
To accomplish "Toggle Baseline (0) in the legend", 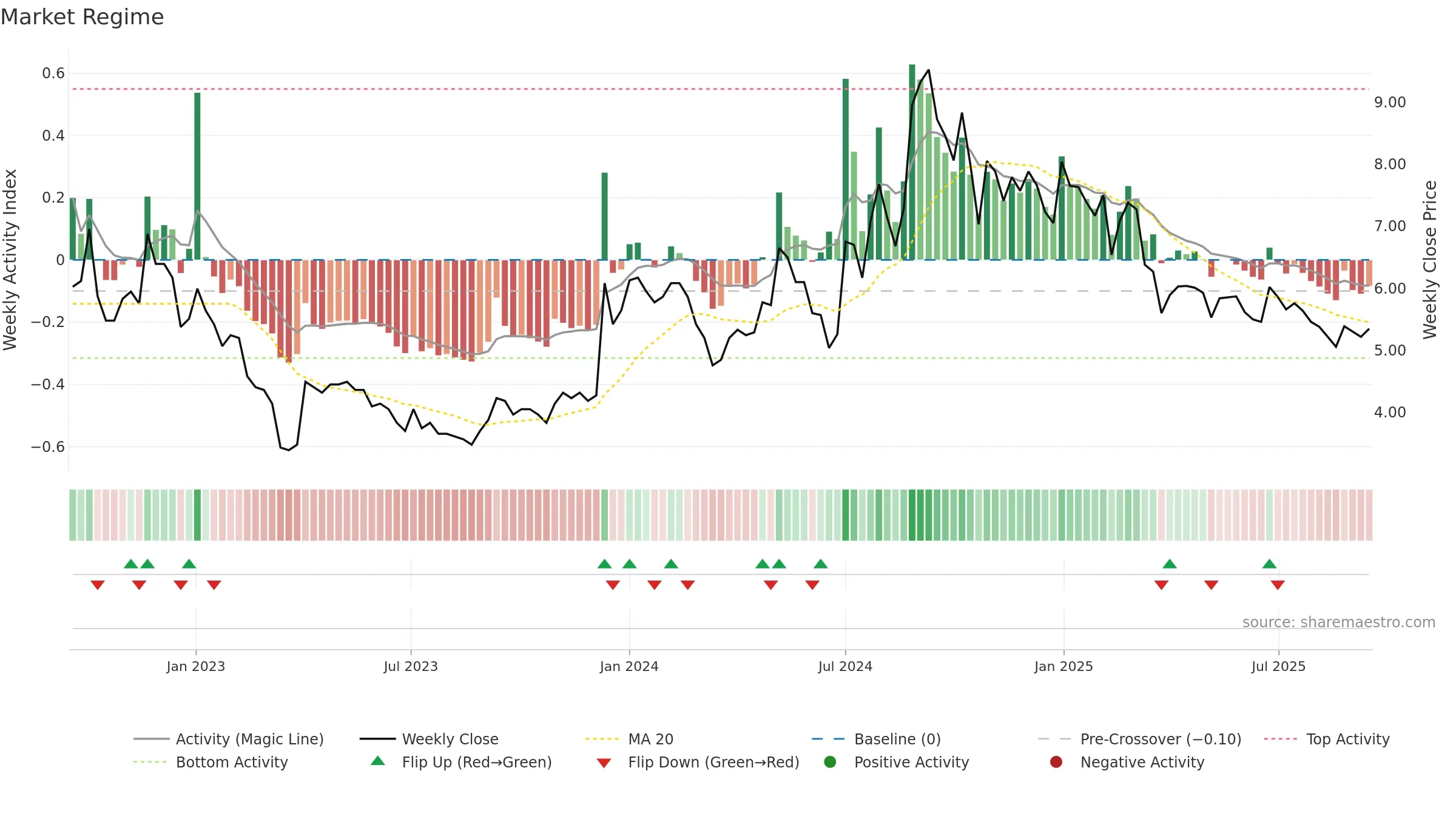I will click(x=876, y=739).
